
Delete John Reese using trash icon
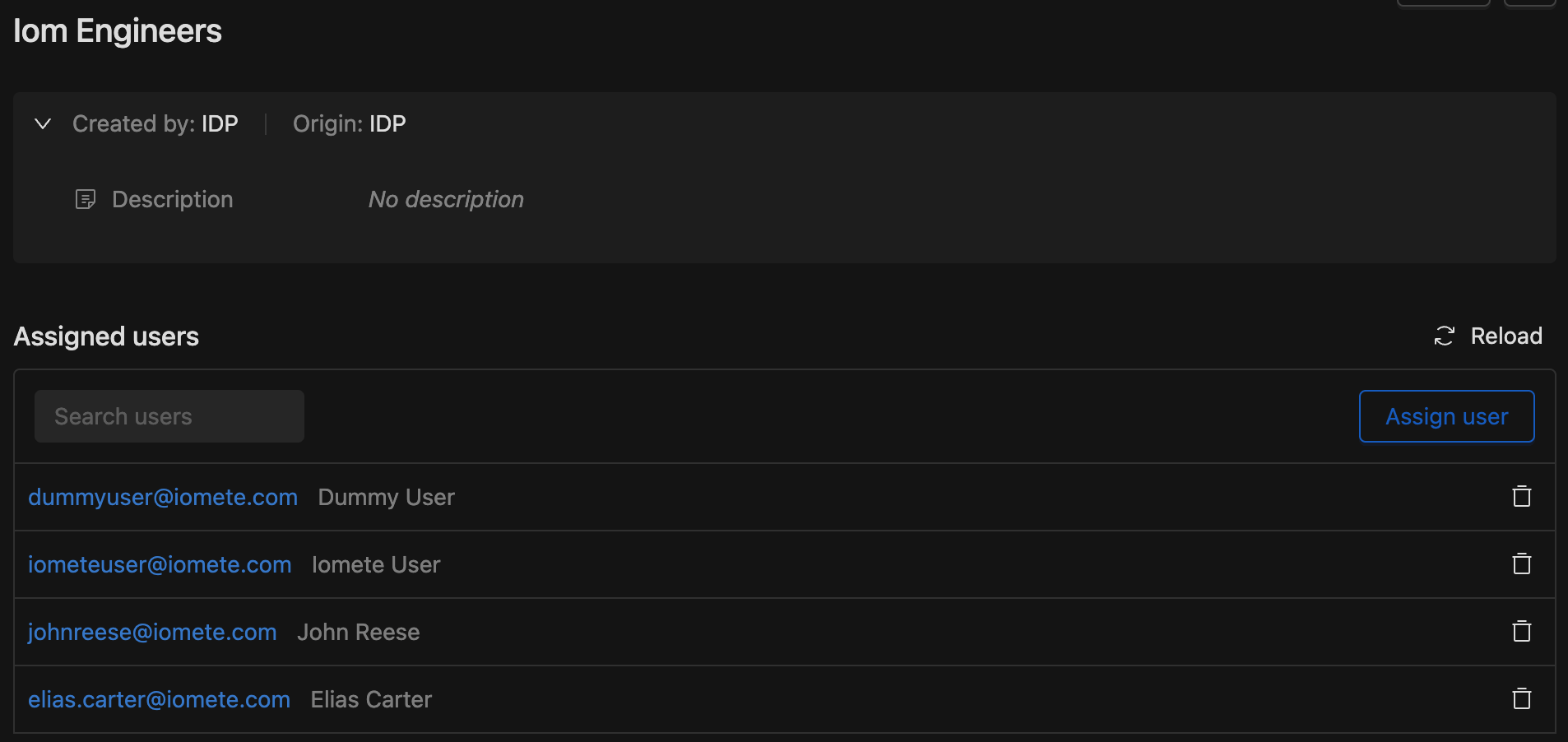[x=1522, y=631]
